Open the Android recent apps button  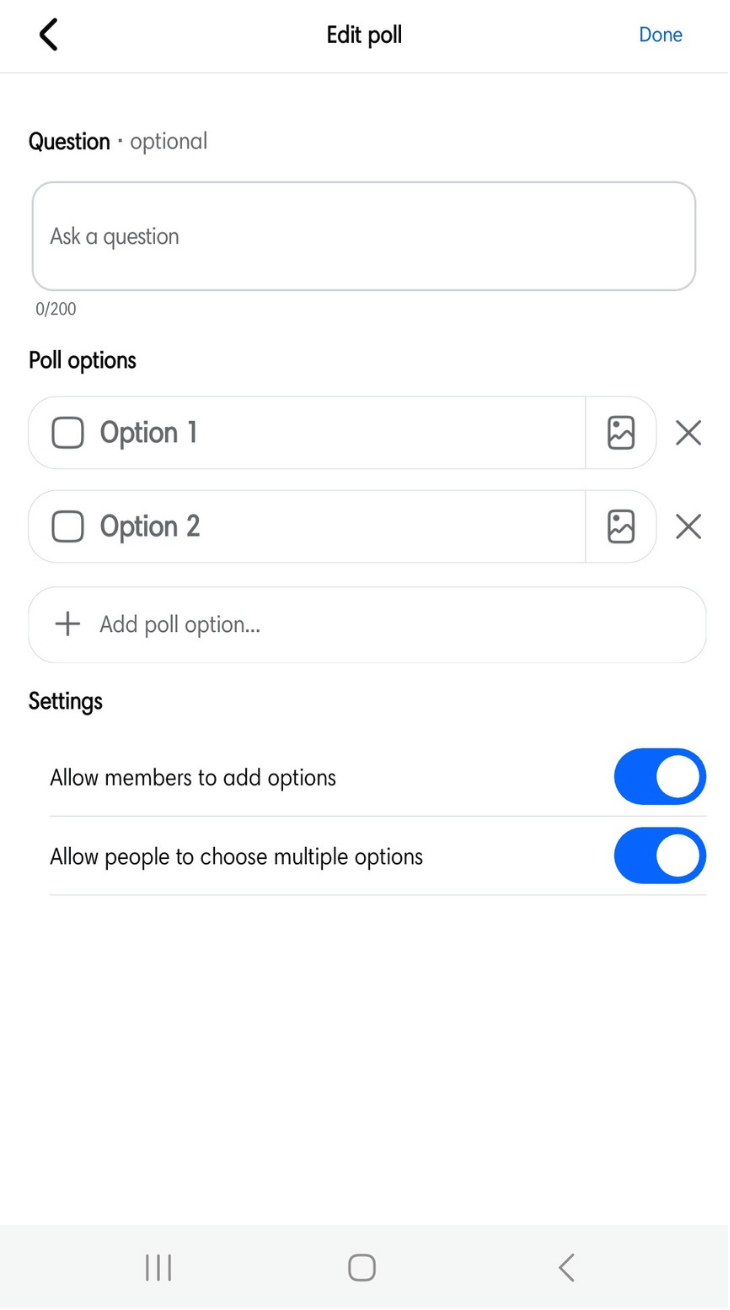(158, 1268)
